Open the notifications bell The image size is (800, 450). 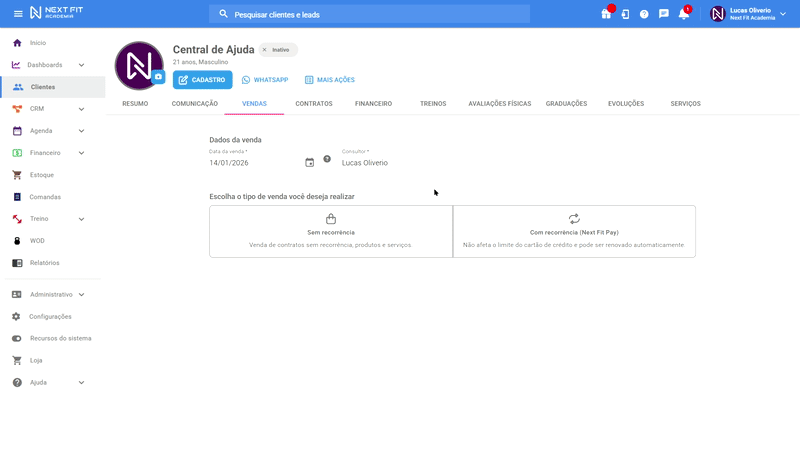[684, 14]
